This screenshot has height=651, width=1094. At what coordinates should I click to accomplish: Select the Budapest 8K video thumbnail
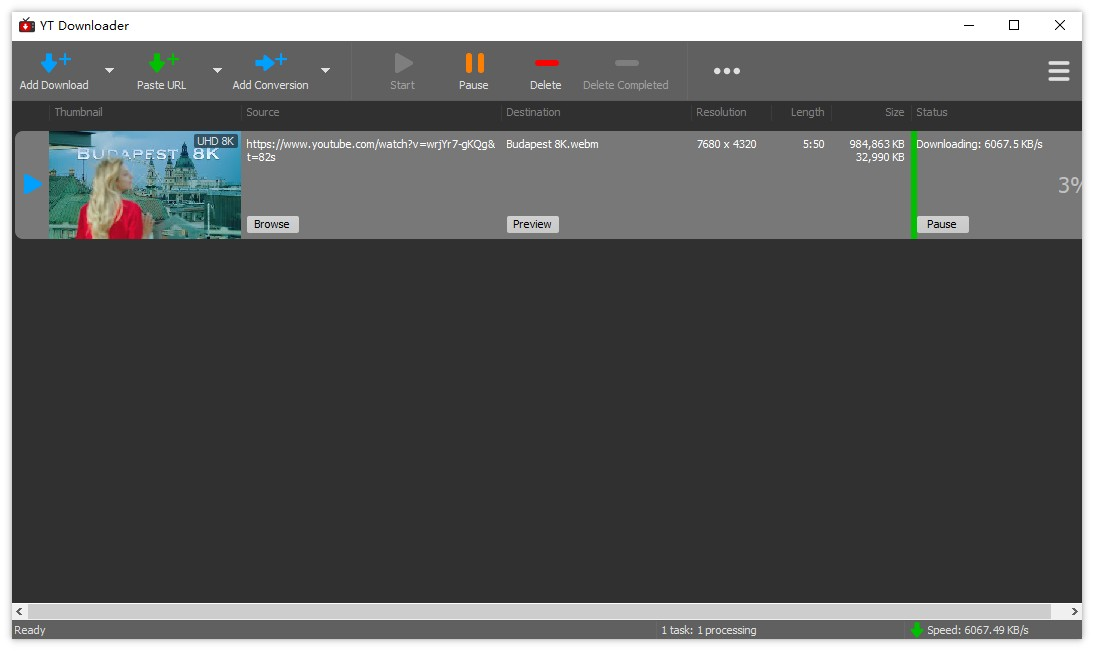point(145,185)
